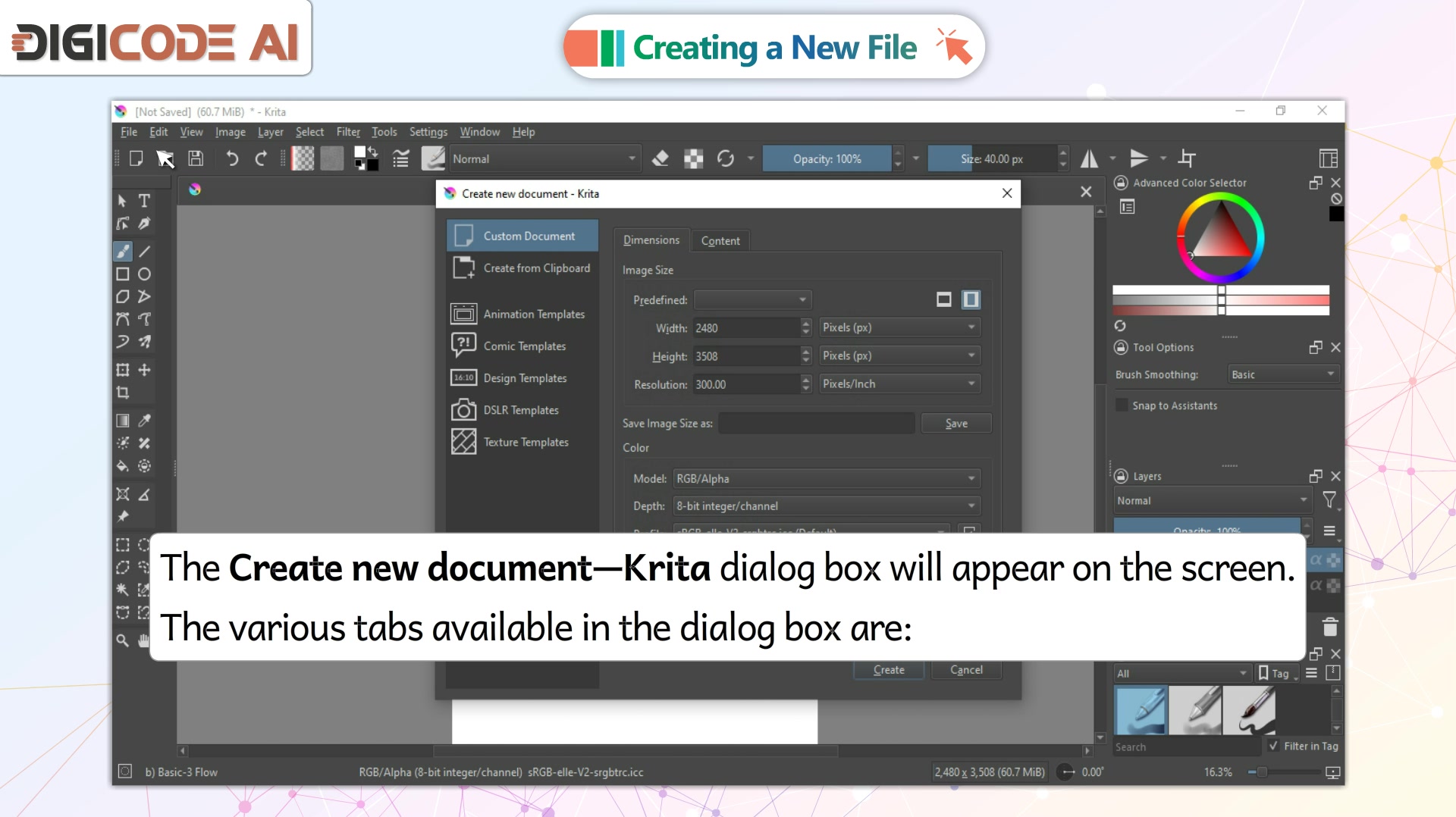Viewport: 1456px width, 817px height.
Task: Open the Settings menu
Action: point(428,132)
